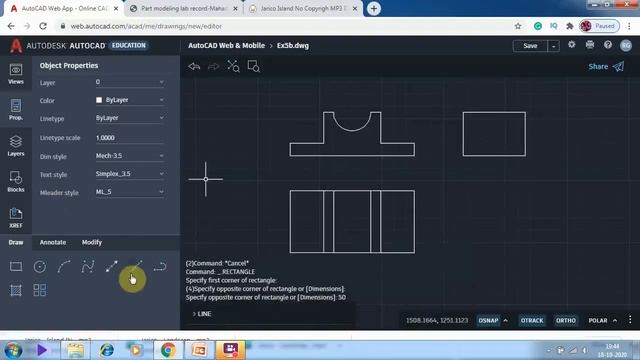Open Internet Explorer from taskbar

coord(107,350)
